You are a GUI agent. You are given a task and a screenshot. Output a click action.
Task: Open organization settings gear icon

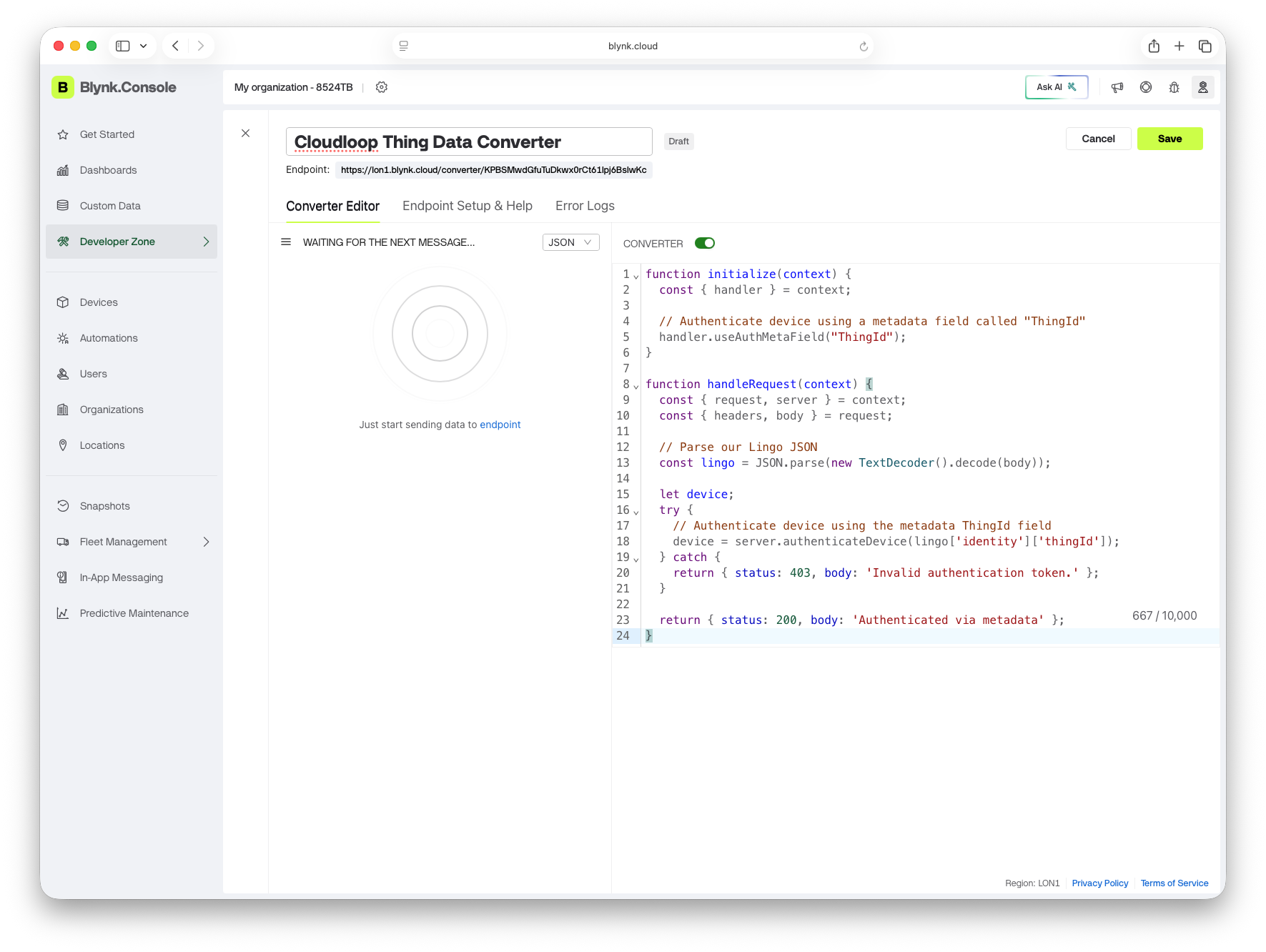[382, 87]
